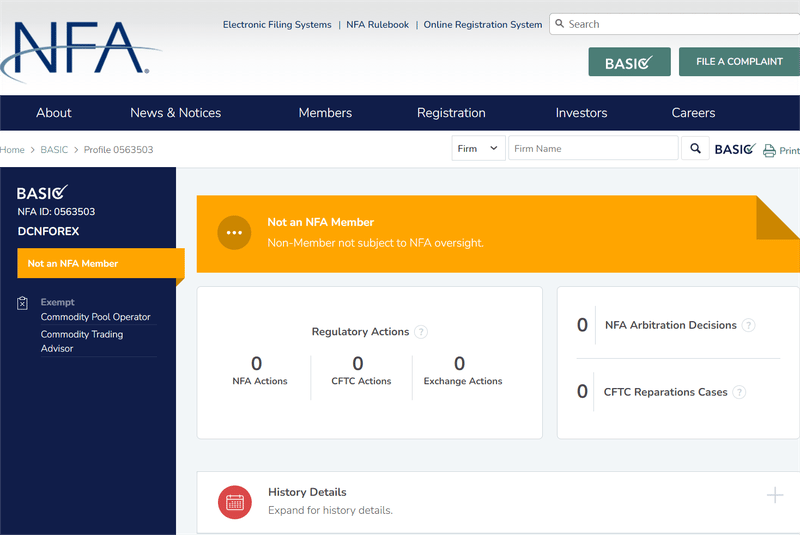Click the printer icon
Viewport: 800px width, 535px height.
pyautogui.click(x=769, y=150)
